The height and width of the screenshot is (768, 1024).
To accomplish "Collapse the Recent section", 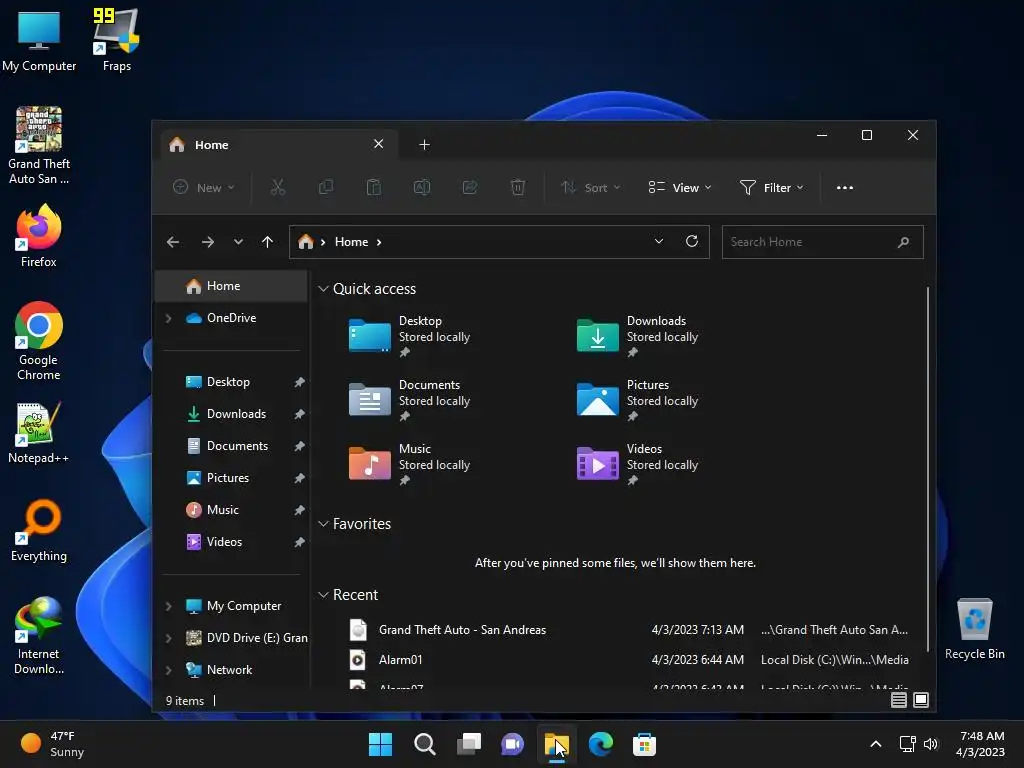I will 323,595.
